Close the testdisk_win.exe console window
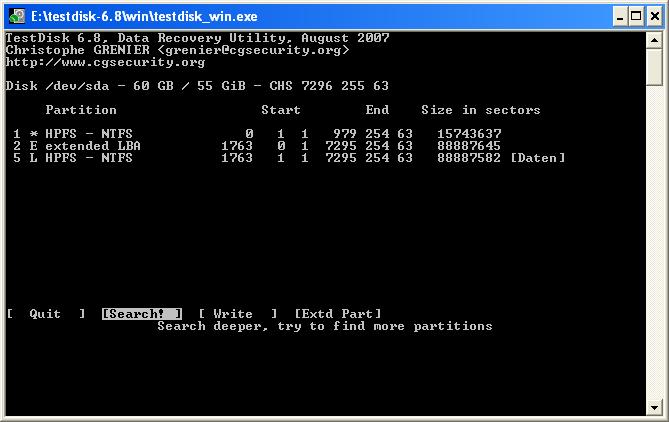 [x=655, y=16]
